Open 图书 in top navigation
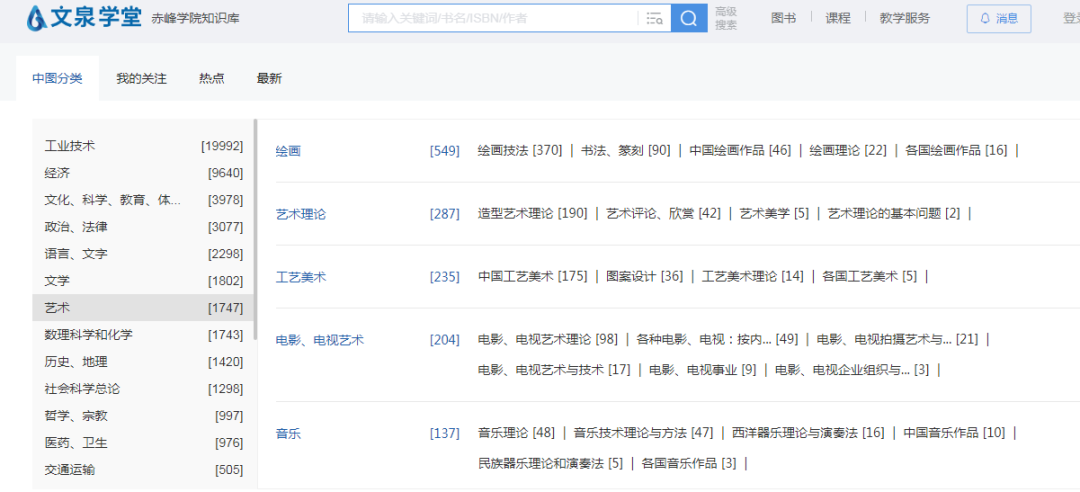Viewport: 1080px width, 492px height. click(784, 18)
